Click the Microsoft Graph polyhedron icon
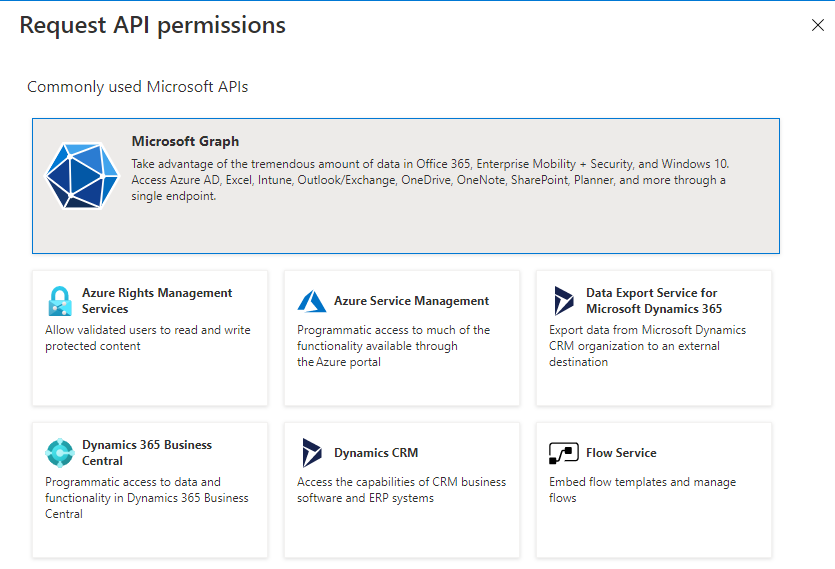Image resolution: width=835 pixels, height=569 pixels. coord(82,175)
